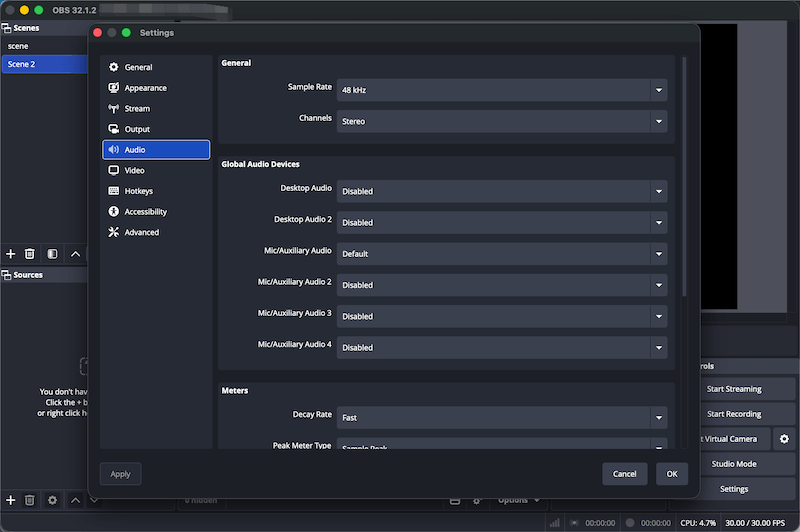
Task: Click the Hotkeys keyboard icon in sidebar
Action: tap(114, 191)
